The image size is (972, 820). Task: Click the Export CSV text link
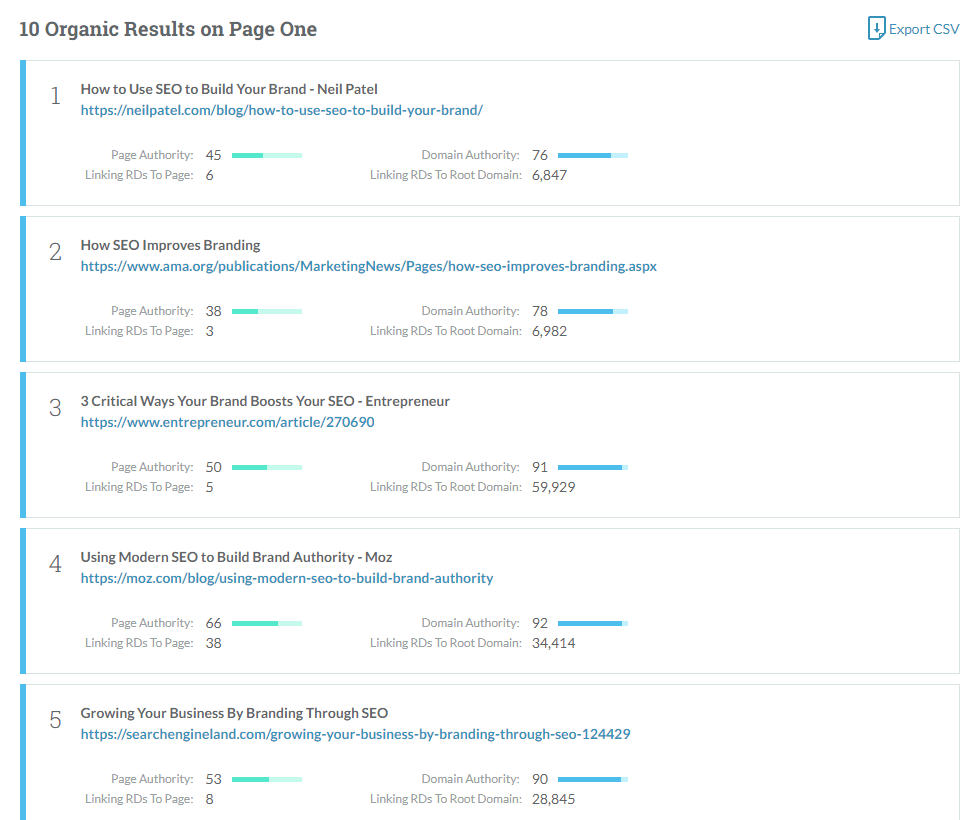(x=924, y=29)
